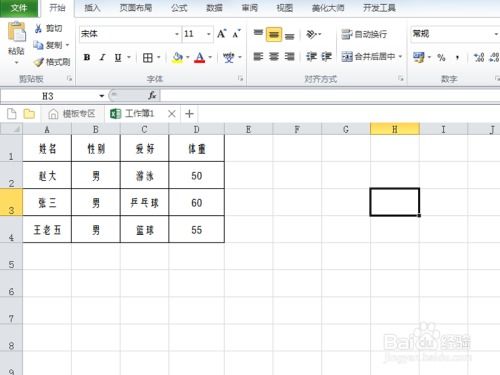
Task: Click 自动换行 wrap text button
Action: click(x=364, y=34)
